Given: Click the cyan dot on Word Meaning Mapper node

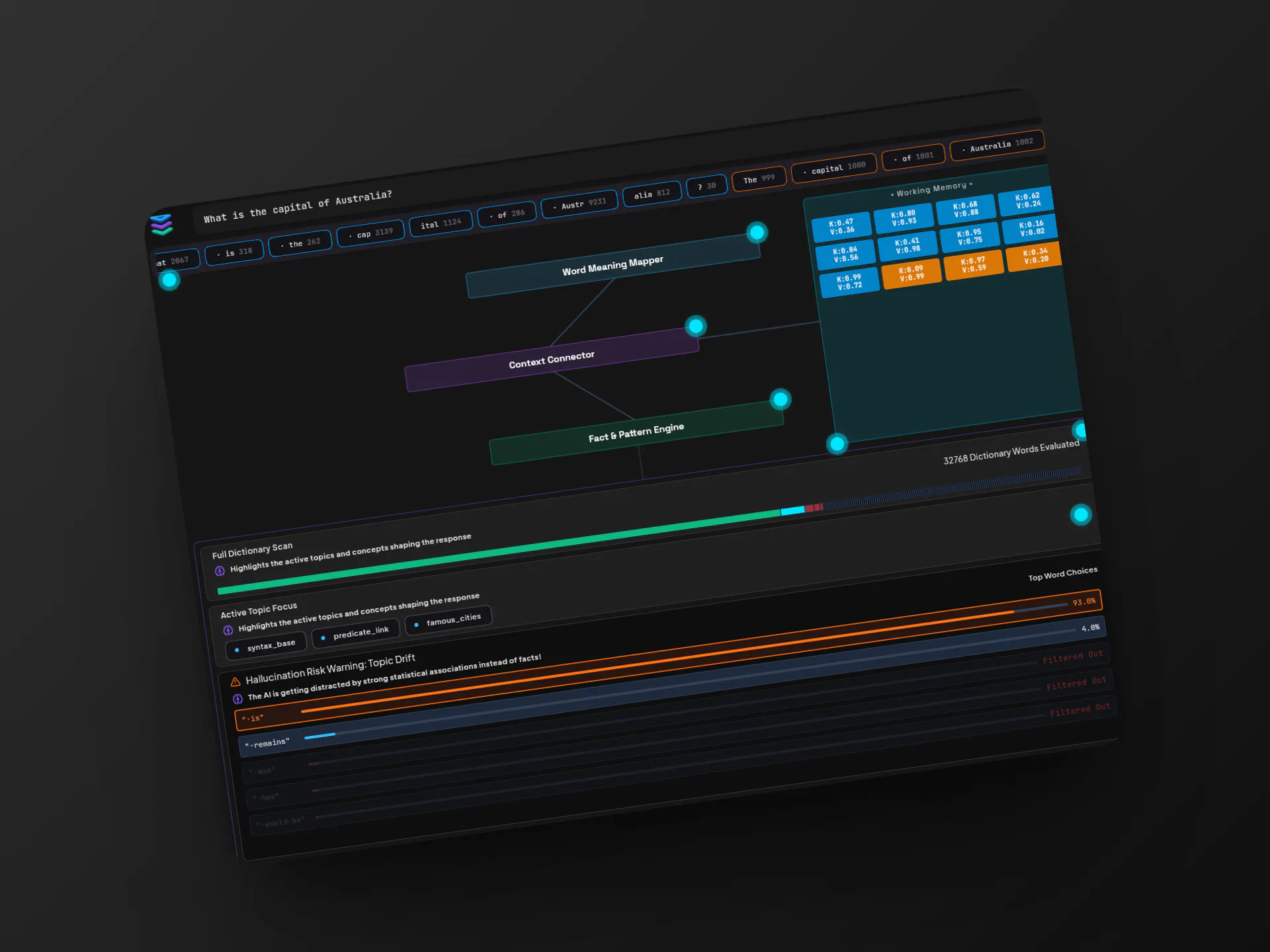Looking at the screenshot, I should (757, 232).
